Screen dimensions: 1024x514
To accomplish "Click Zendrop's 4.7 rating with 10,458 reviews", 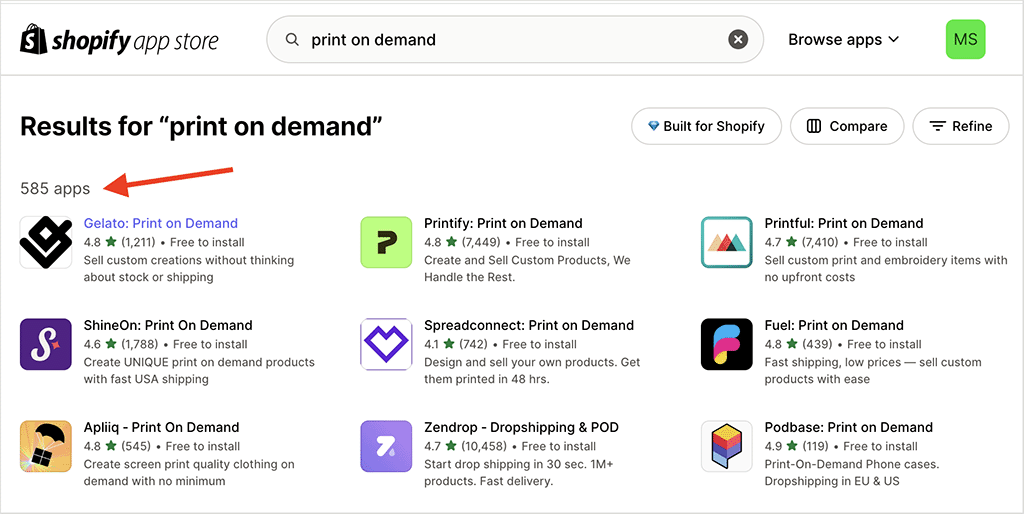I will 466,446.
